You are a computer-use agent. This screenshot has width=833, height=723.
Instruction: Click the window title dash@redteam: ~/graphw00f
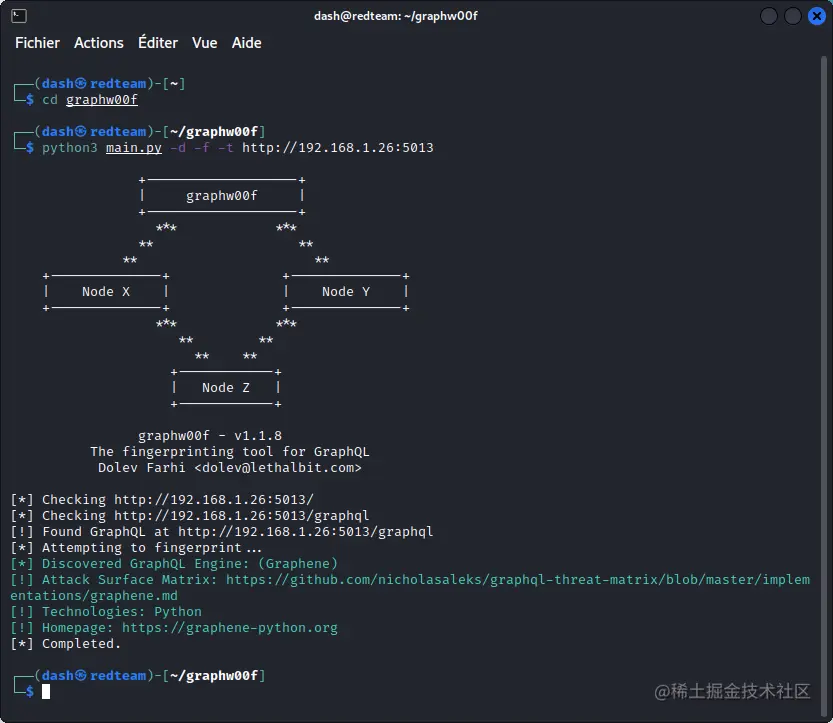pyautogui.click(x=395, y=16)
